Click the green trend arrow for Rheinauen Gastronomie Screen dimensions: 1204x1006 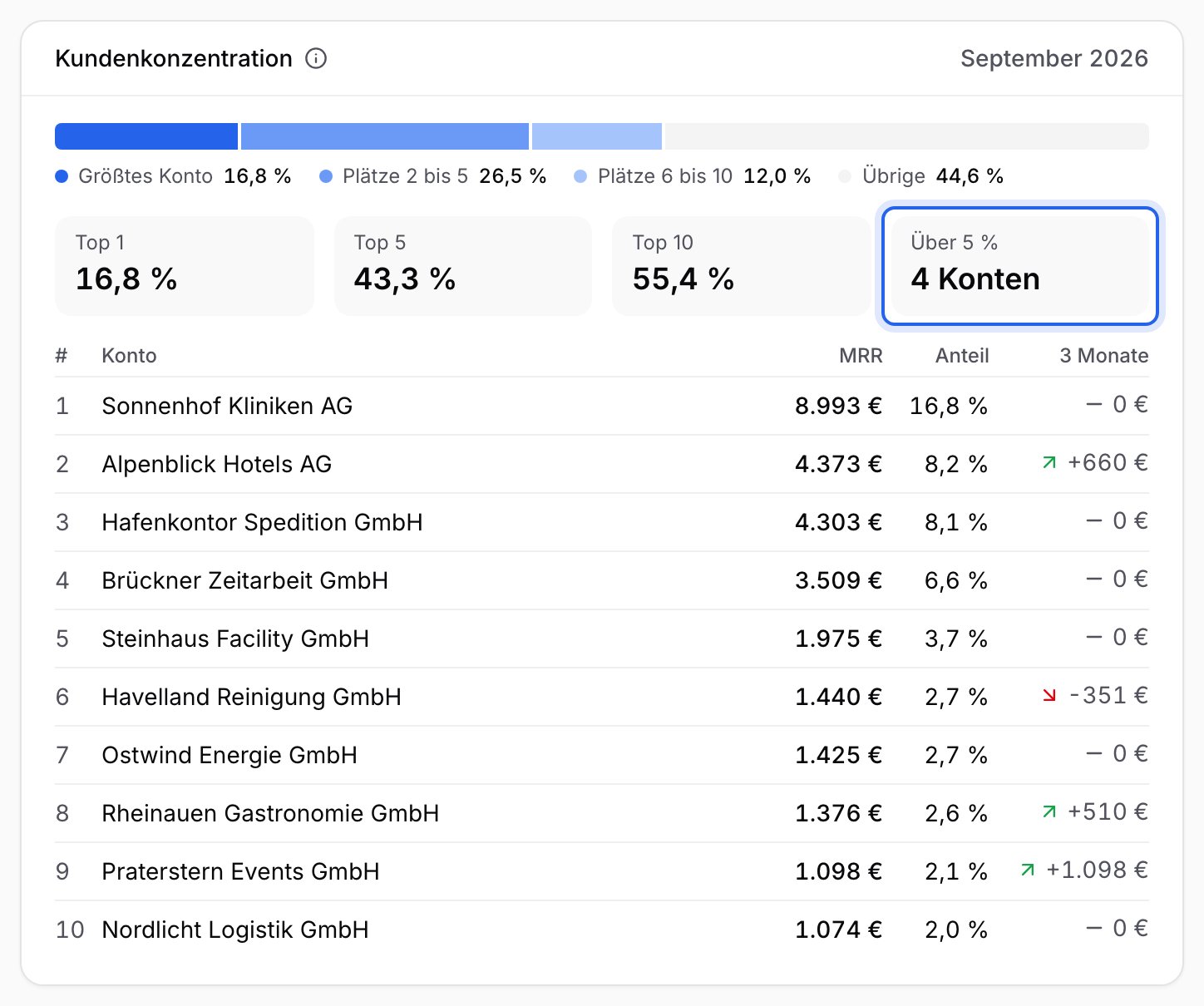click(x=1049, y=811)
